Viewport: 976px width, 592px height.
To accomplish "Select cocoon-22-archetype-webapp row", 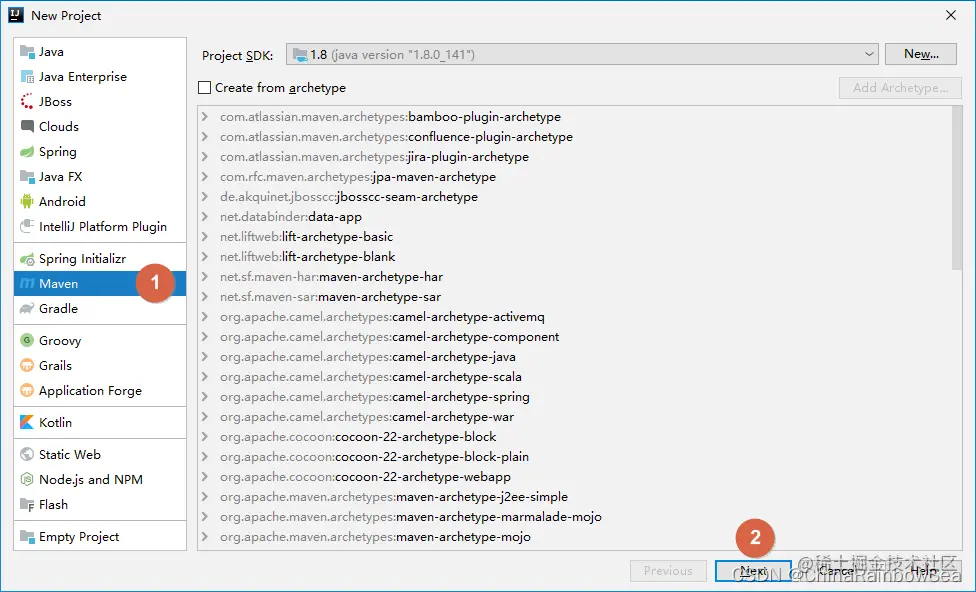I will (575, 476).
